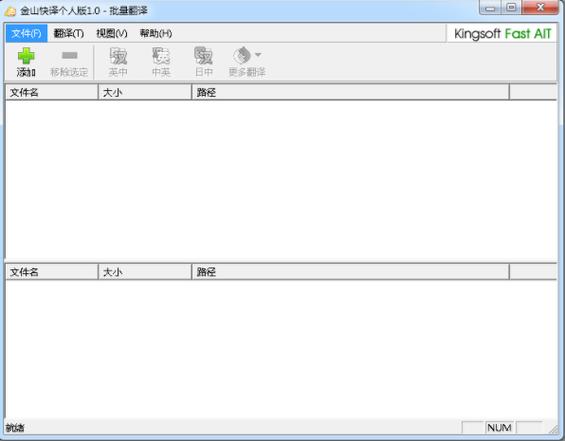Click the 更多翻译 globe icon
The height and width of the screenshot is (441, 565).
[242, 55]
